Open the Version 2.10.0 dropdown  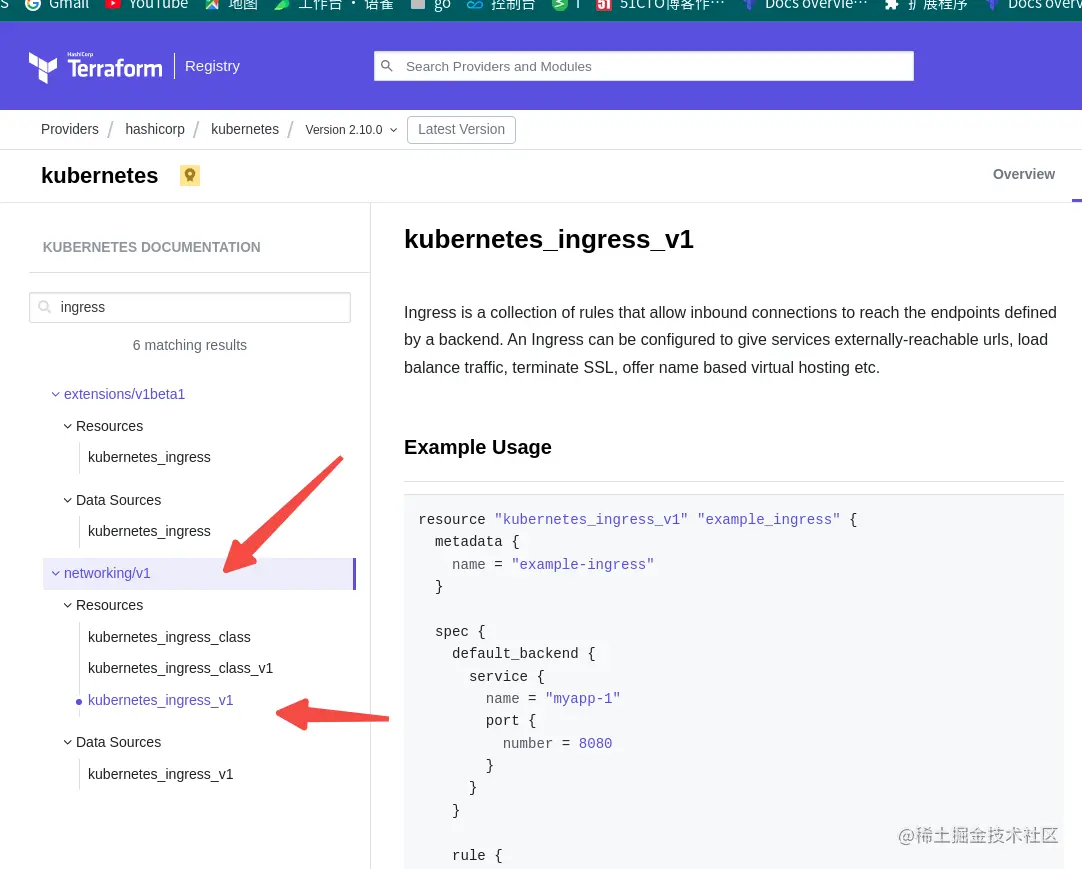point(351,130)
